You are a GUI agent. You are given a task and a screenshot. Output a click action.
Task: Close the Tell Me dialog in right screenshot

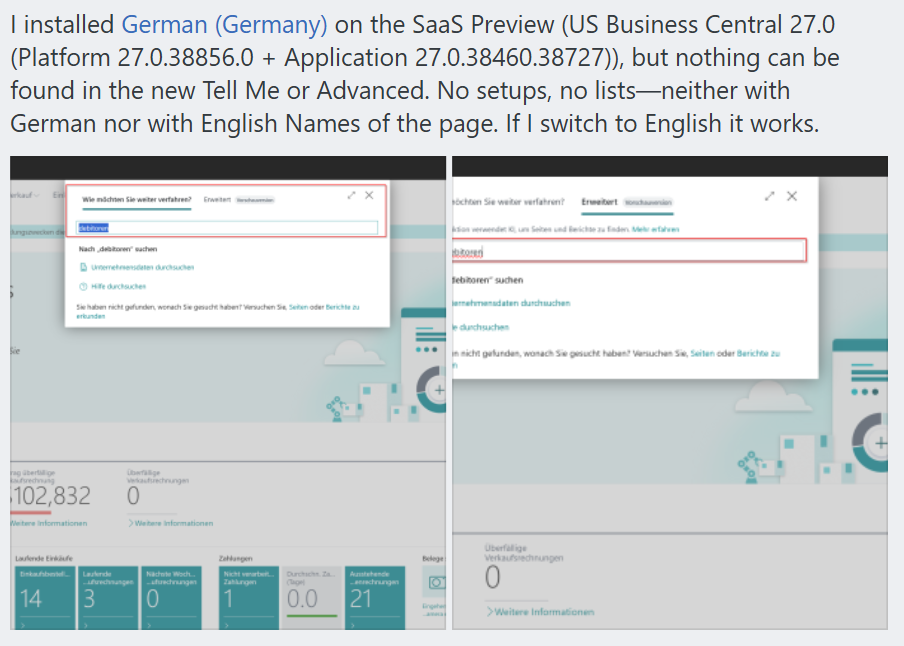coord(792,196)
